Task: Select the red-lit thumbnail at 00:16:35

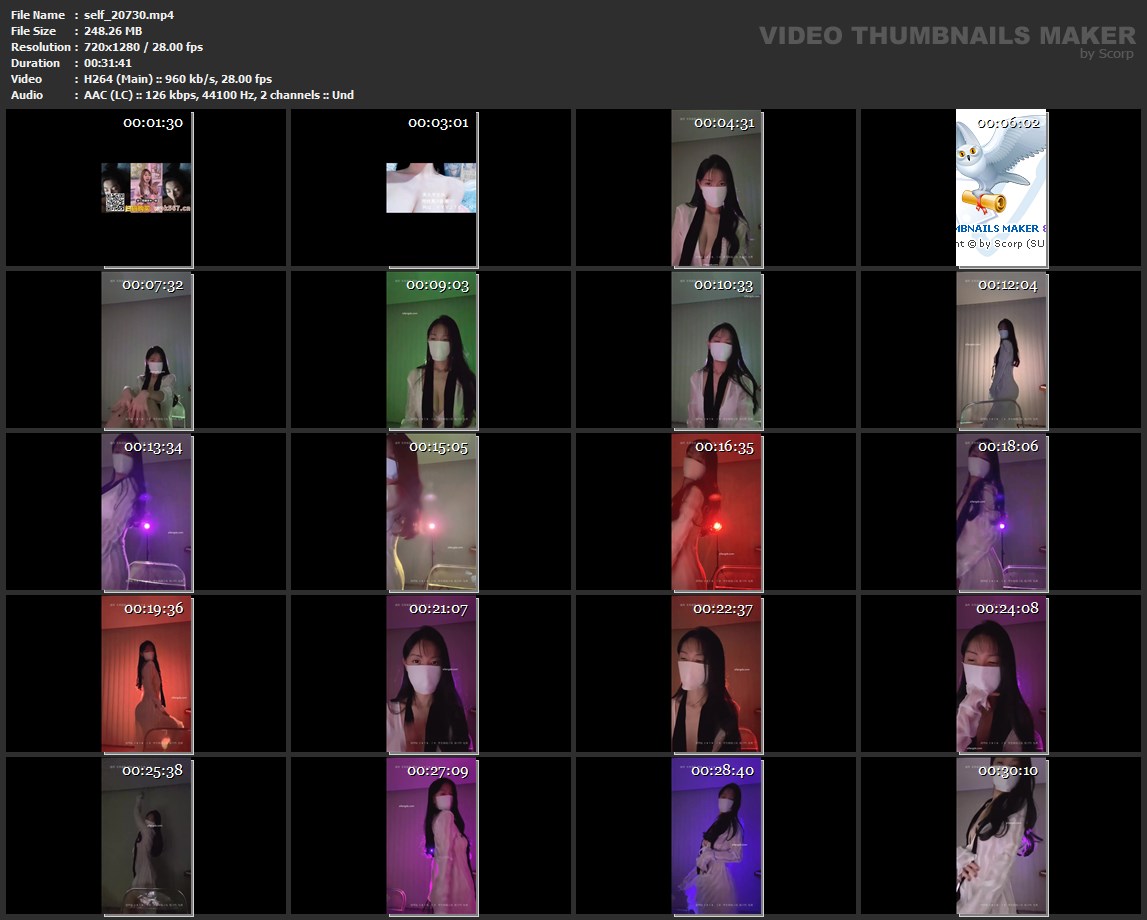Action: [716, 512]
